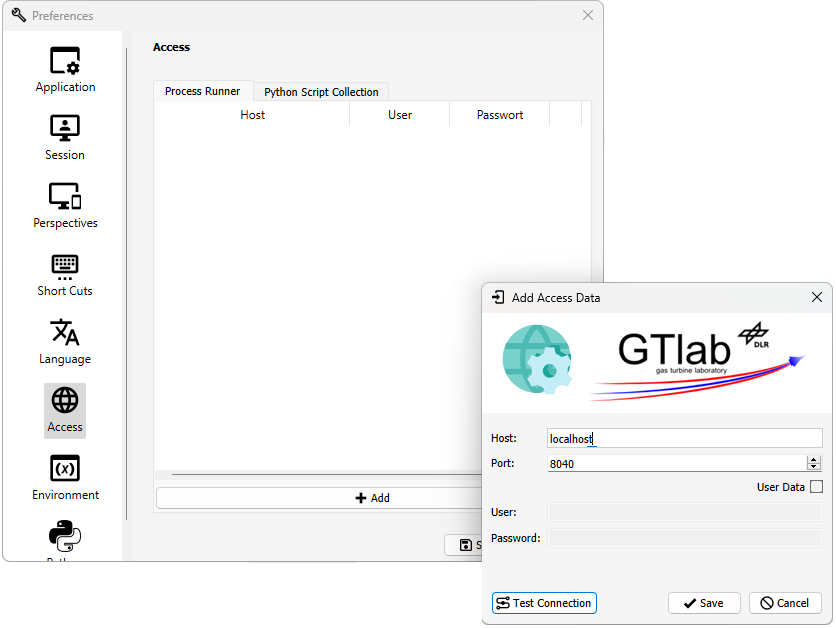Open the Perspectives preferences section
Image resolution: width=836 pixels, height=628 pixels.
65,206
